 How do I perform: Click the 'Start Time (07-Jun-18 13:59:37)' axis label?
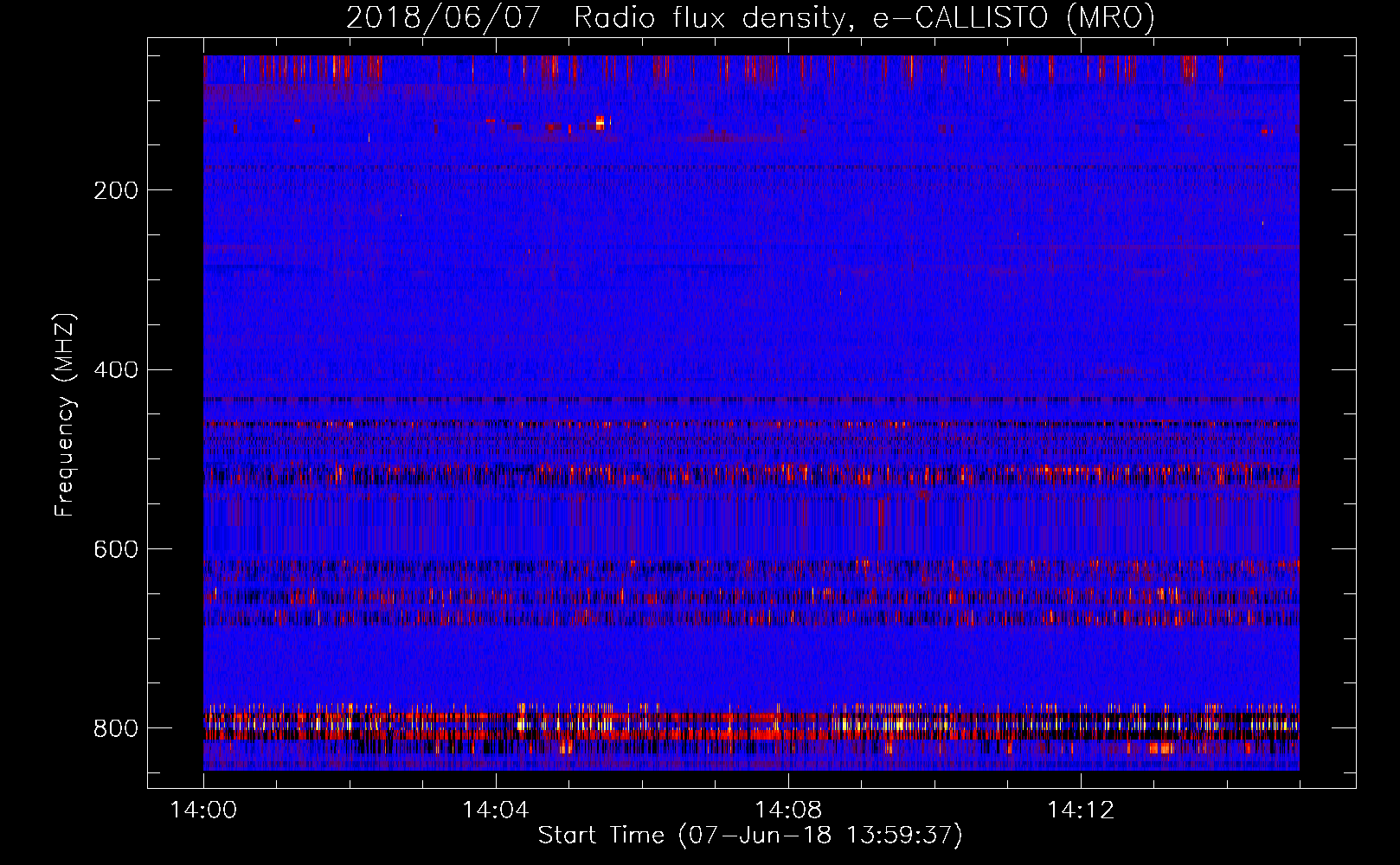coord(750,835)
